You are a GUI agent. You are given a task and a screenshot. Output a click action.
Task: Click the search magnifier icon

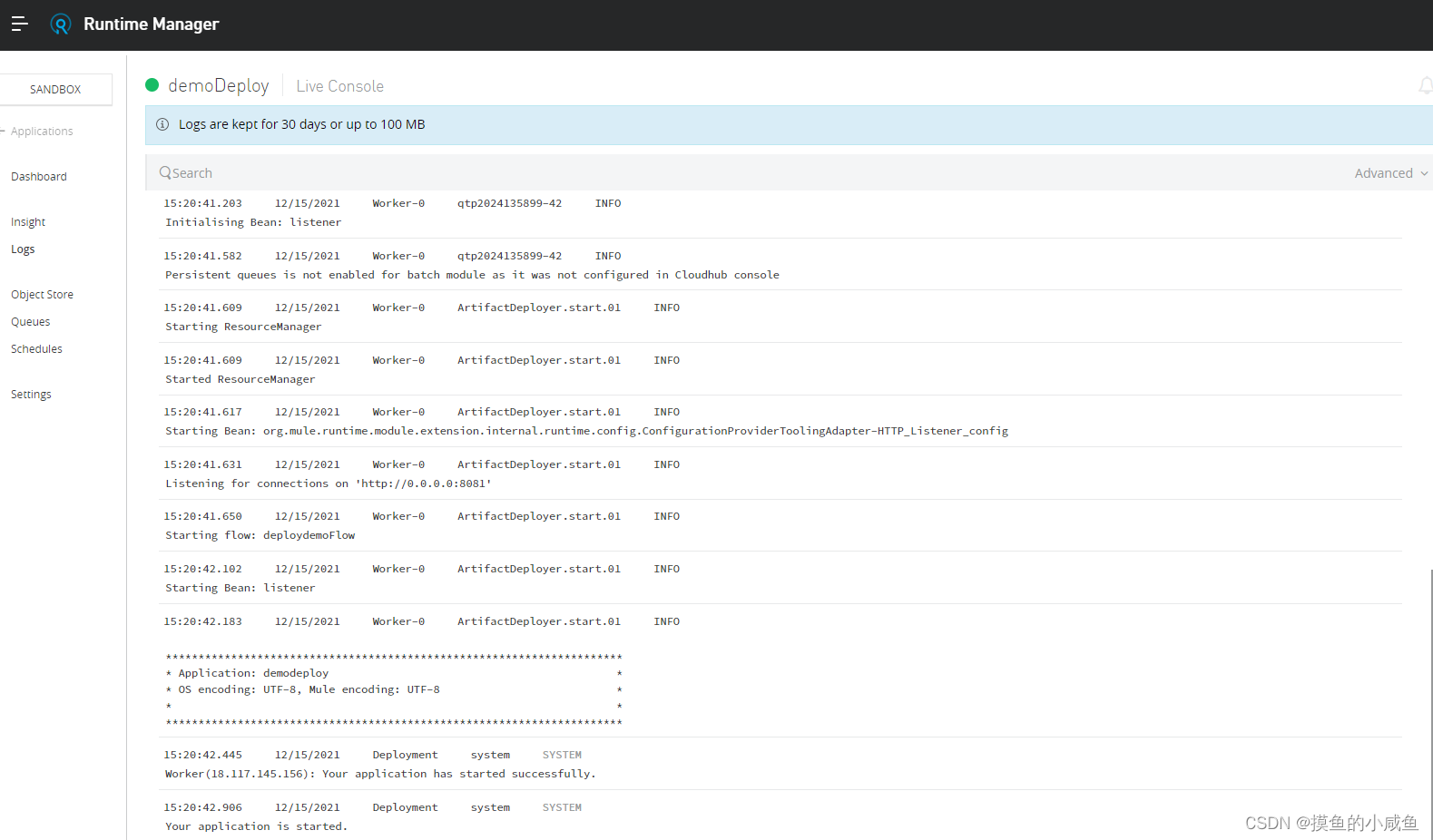coord(165,172)
